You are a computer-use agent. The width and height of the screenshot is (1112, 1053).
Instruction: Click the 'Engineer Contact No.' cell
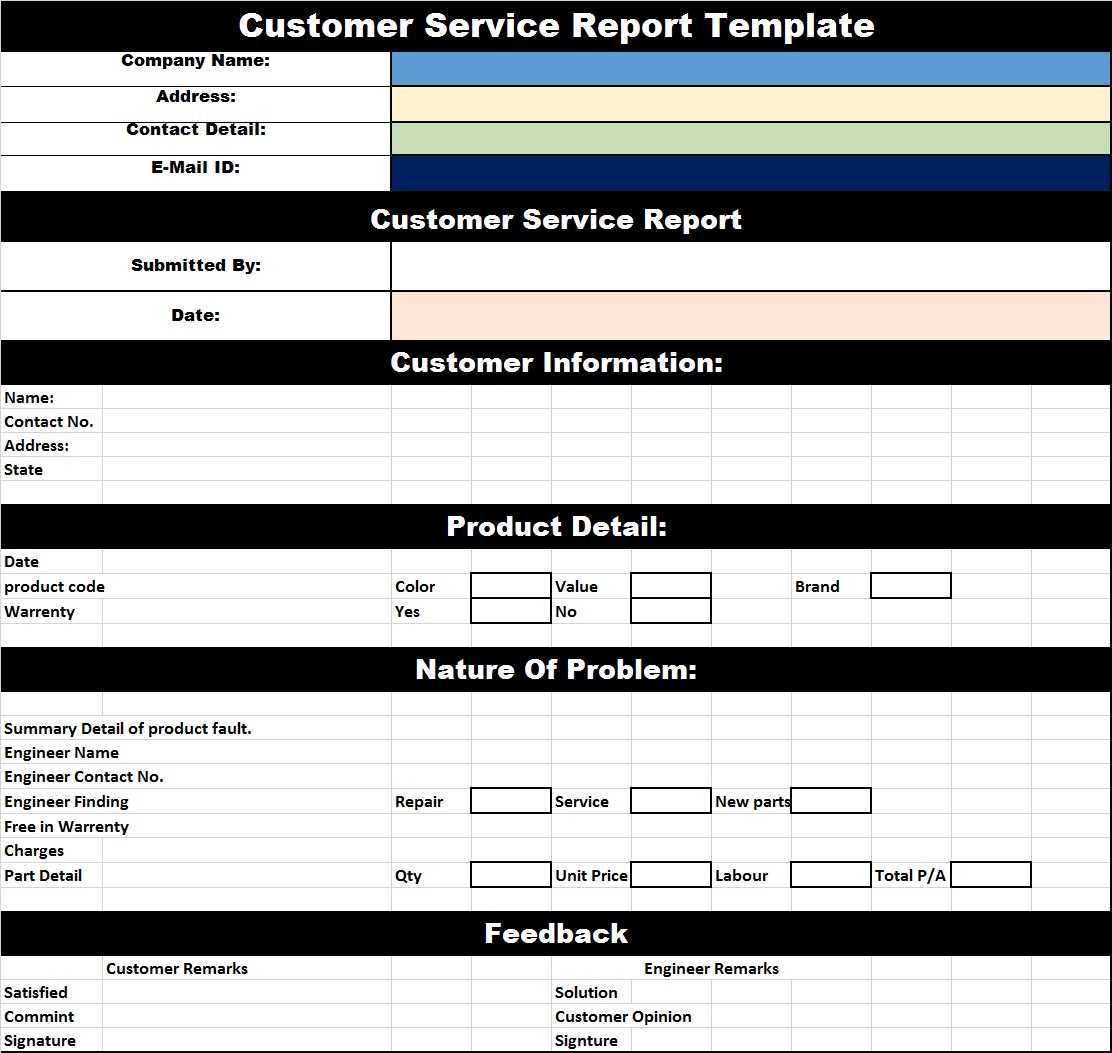[84, 776]
